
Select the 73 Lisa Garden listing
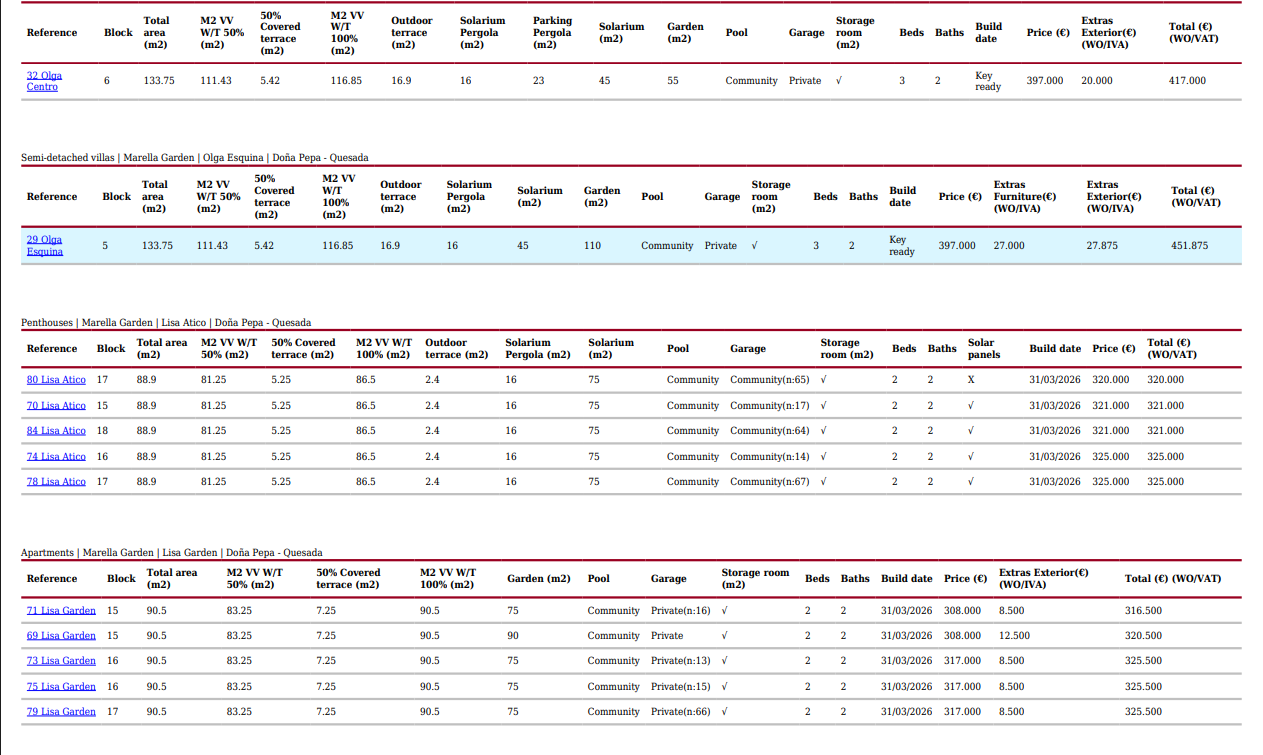pos(61,661)
